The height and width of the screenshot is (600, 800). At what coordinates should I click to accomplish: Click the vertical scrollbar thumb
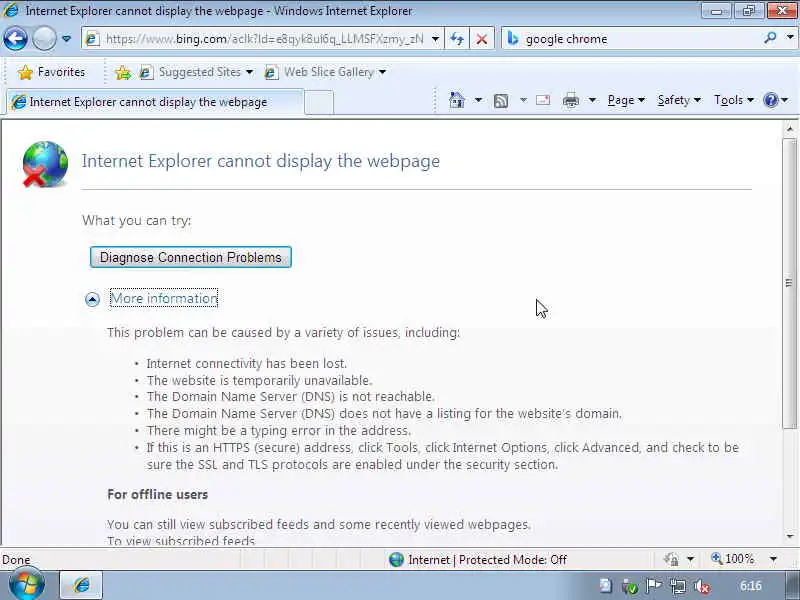[789, 283]
